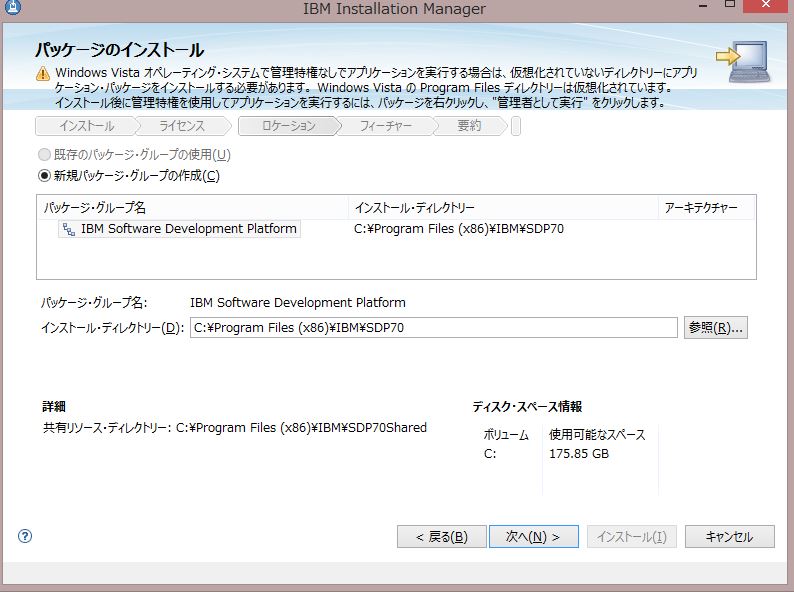Viewport: 794px width, 592px height.
Task: Go to the ロケーション wizard step
Action: (289, 126)
